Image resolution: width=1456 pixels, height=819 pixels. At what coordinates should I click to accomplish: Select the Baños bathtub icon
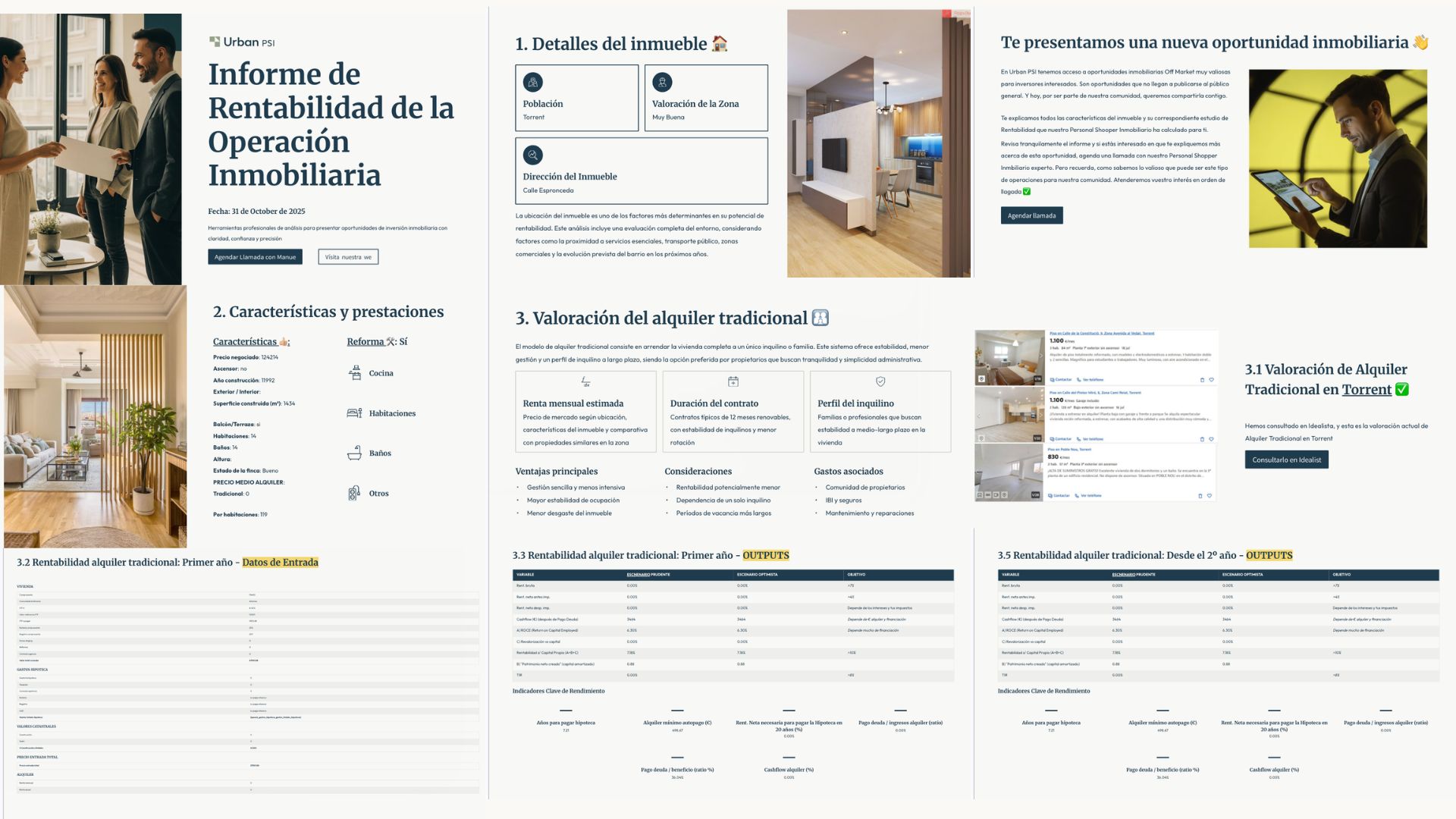[x=354, y=453]
